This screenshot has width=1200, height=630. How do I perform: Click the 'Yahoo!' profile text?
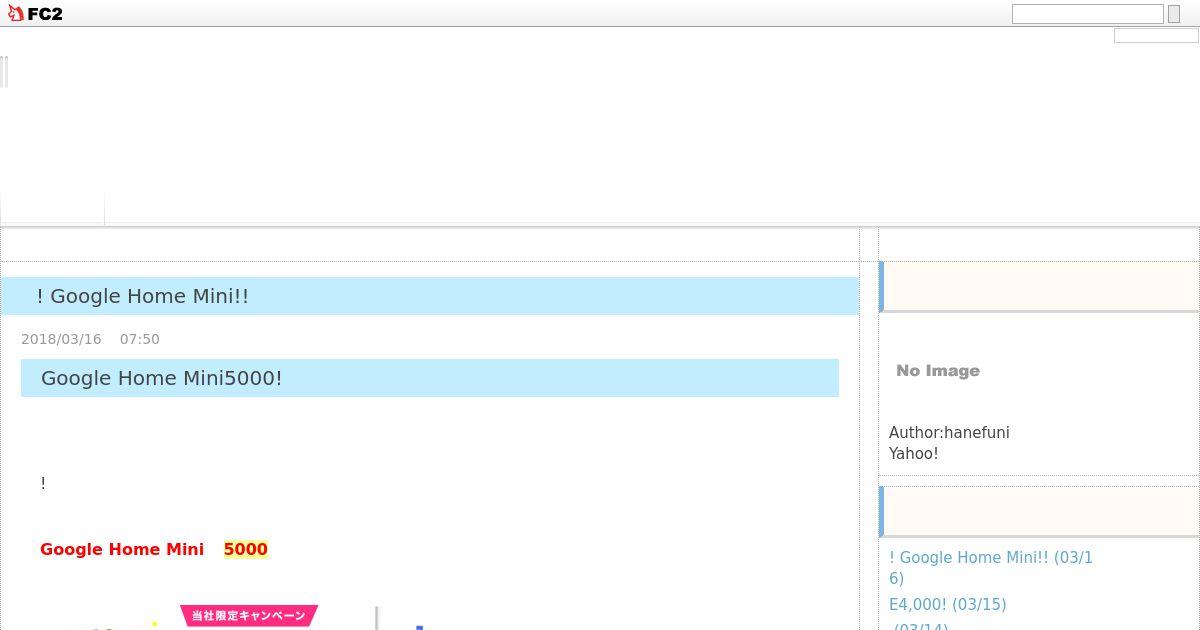click(913, 453)
